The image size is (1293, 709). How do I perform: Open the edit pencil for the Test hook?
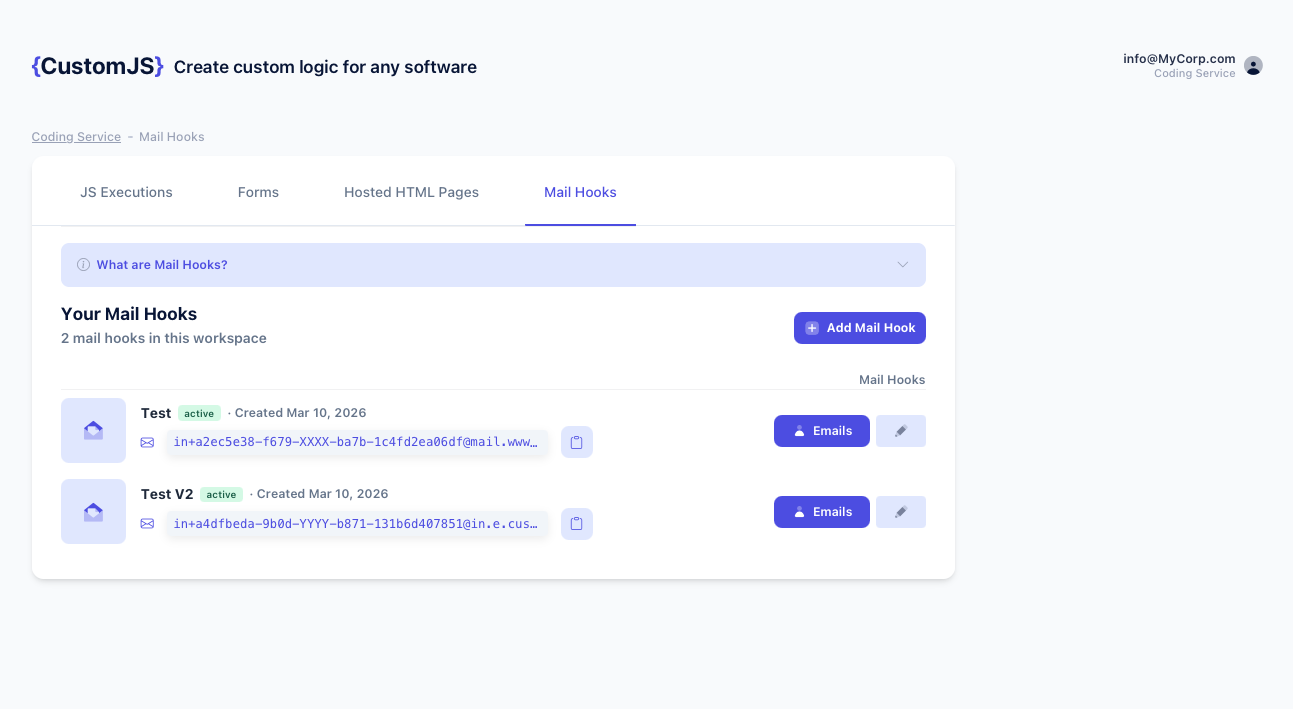click(x=900, y=430)
